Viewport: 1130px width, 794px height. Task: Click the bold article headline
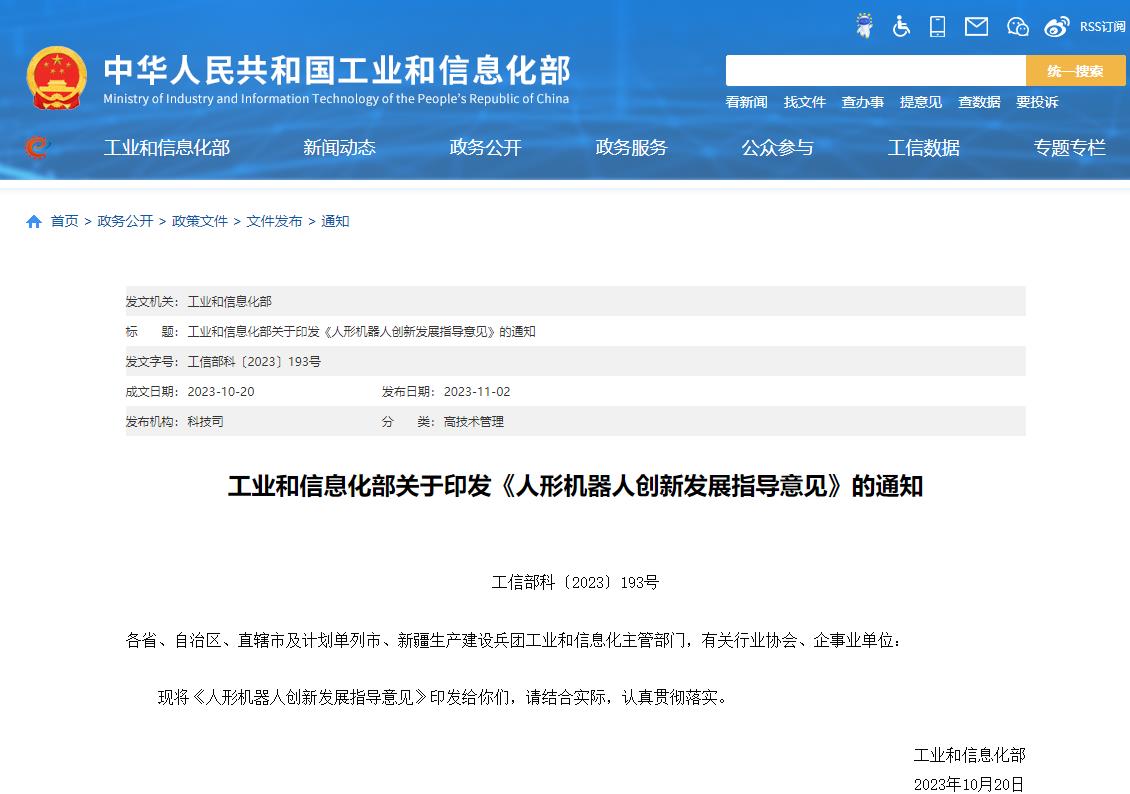click(575, 486)
